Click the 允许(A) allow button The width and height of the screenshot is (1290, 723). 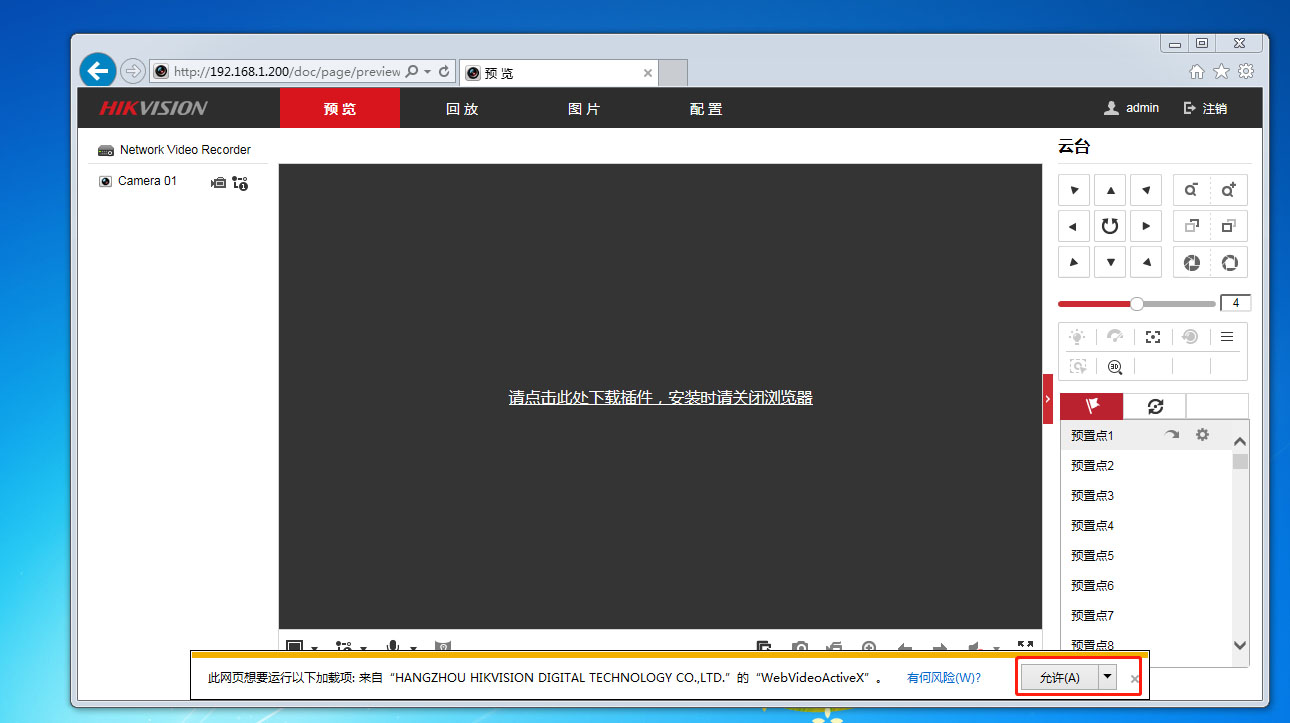tap(1059, 677)
